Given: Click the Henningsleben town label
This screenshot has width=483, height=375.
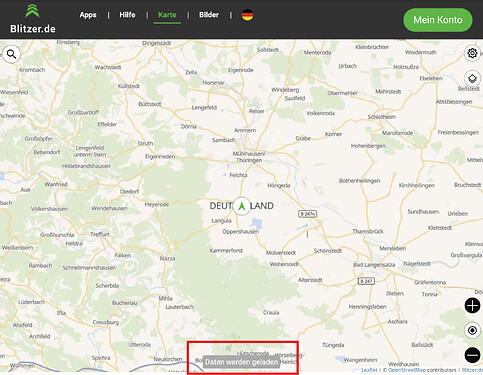Looking at the screenshot, I should coord(368,307).
